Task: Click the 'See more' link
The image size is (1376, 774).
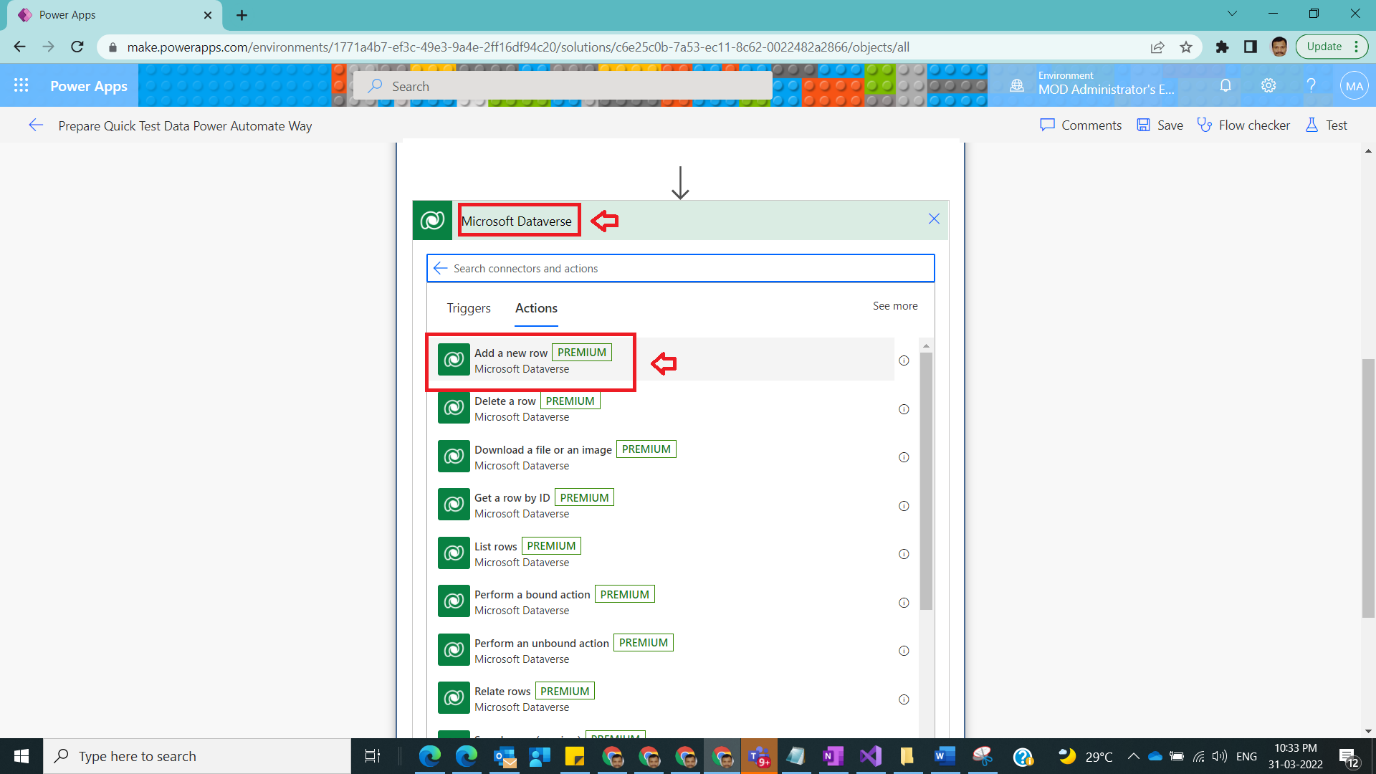Action: pyautogui.click(x=895, y=306)
